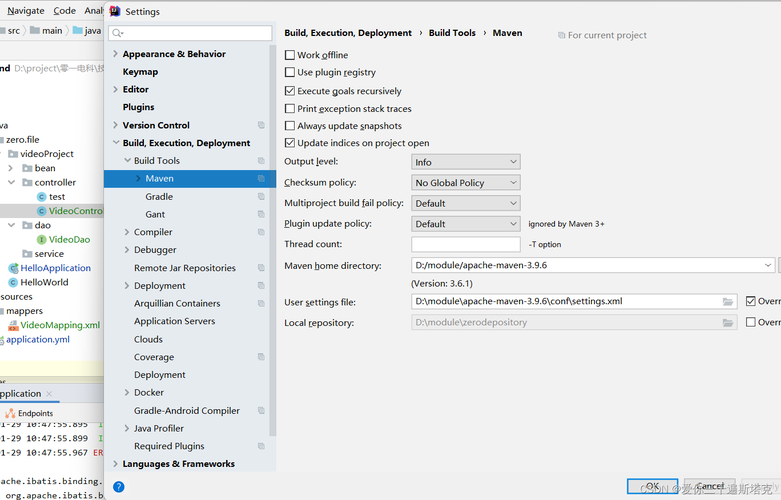
Task: Click the Thread count input field
Action: [466, 244]
